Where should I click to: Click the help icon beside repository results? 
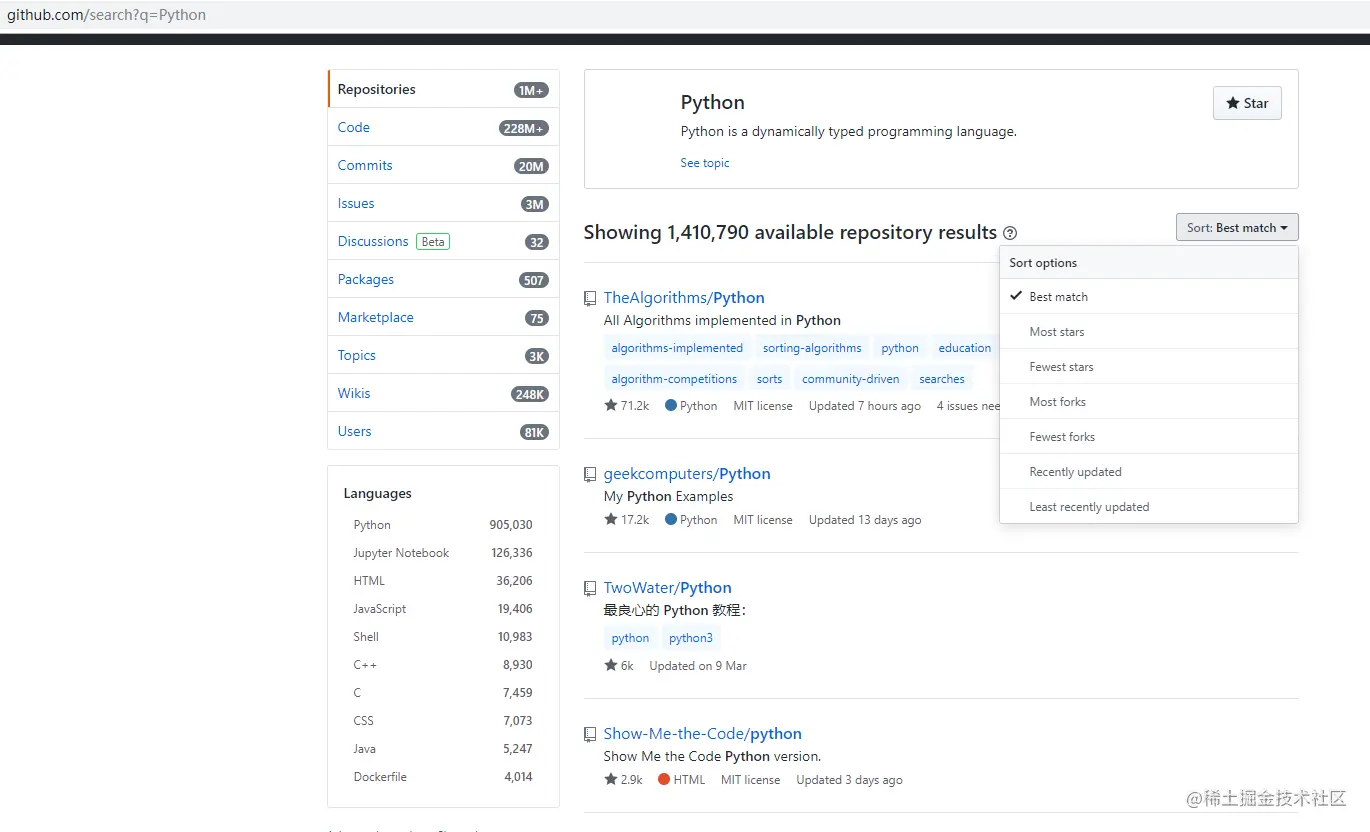pyautogui.click(x=1010, y=233)
